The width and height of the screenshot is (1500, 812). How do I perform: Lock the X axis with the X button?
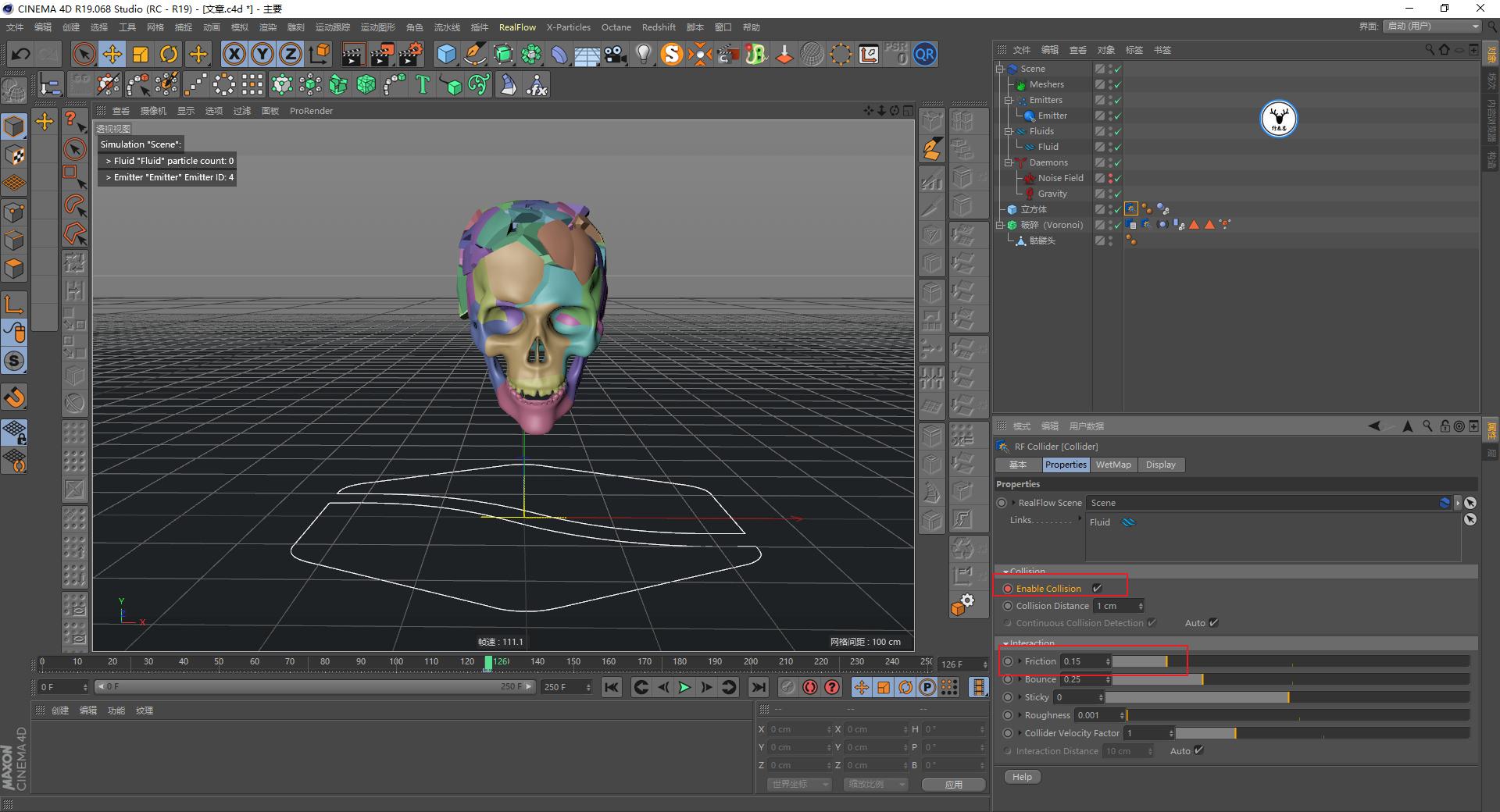tap(234, 54)
